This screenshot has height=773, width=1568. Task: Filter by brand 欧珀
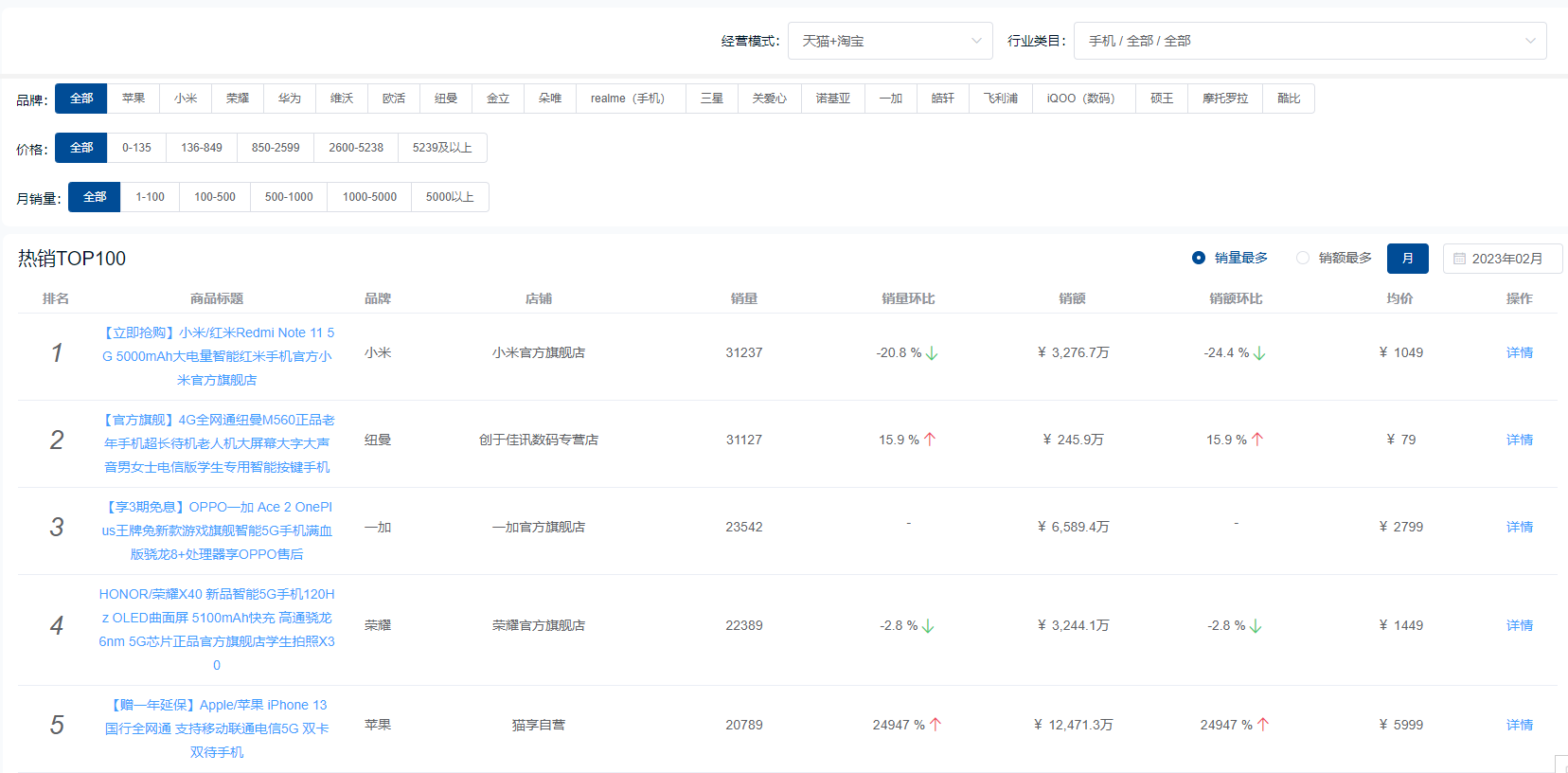coord(394,99)
